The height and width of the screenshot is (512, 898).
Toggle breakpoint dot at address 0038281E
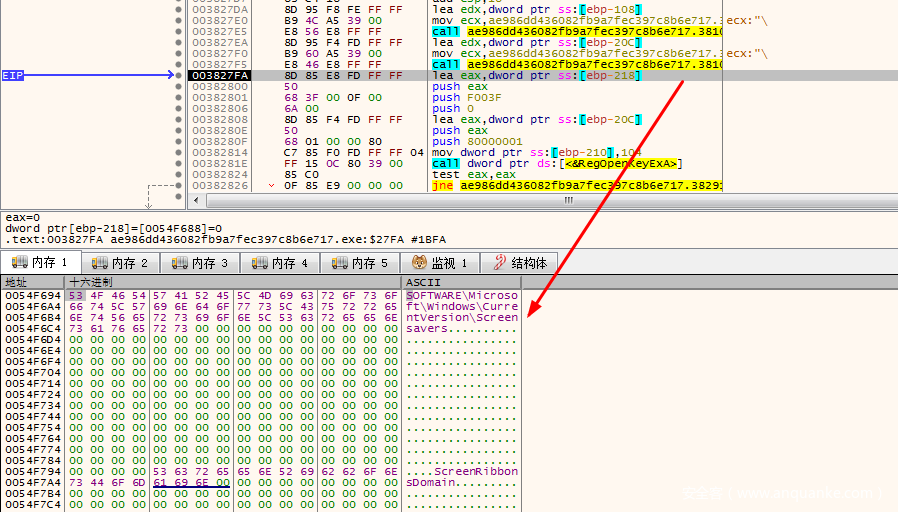tap(178, 163)
